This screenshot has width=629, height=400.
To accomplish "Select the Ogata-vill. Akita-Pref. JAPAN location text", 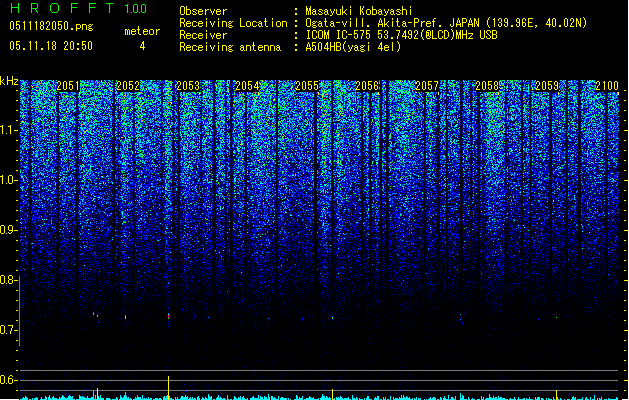I will pyautogui.click(x=446, y=23).
